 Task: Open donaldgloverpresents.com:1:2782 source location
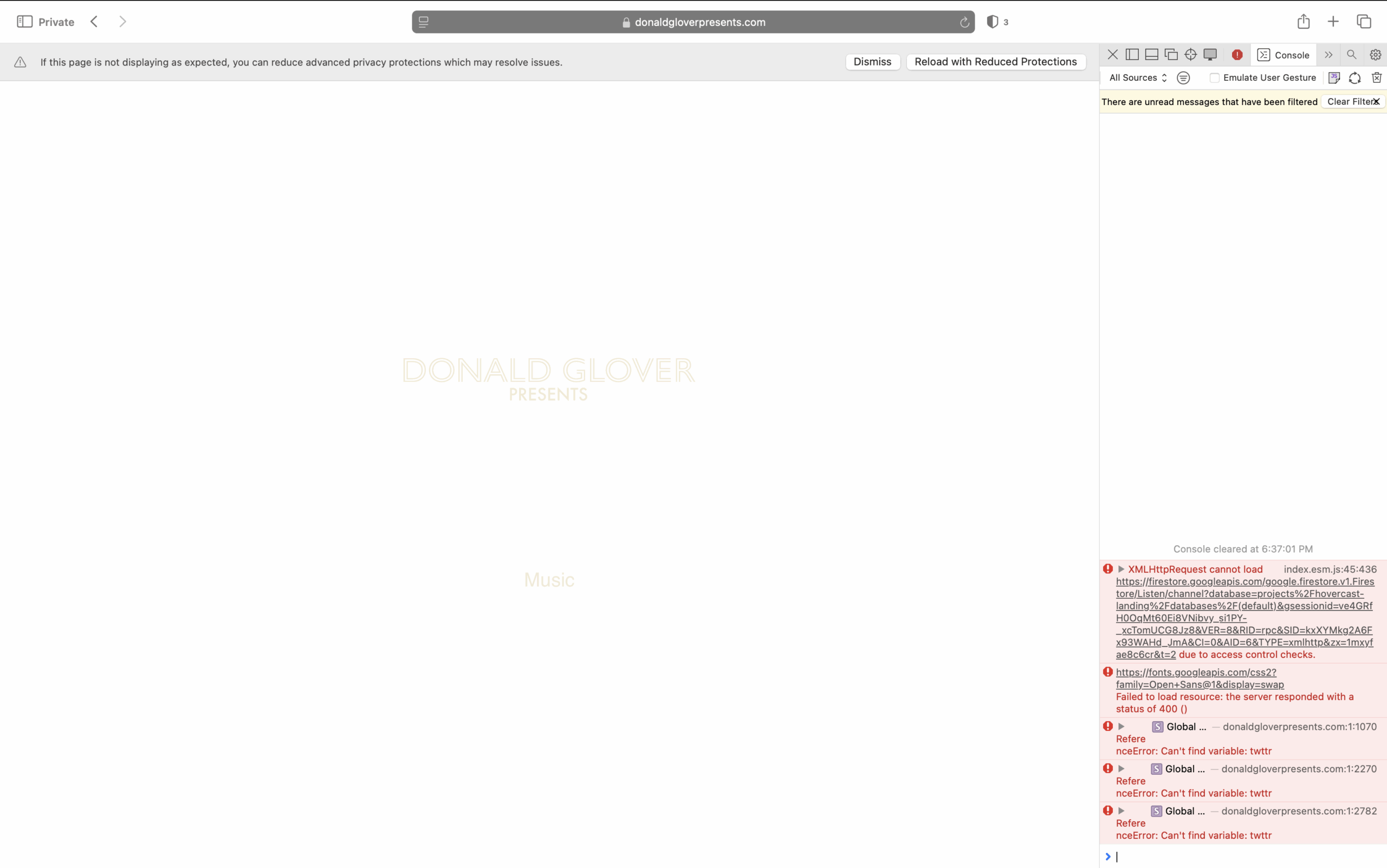(1299, 811)
